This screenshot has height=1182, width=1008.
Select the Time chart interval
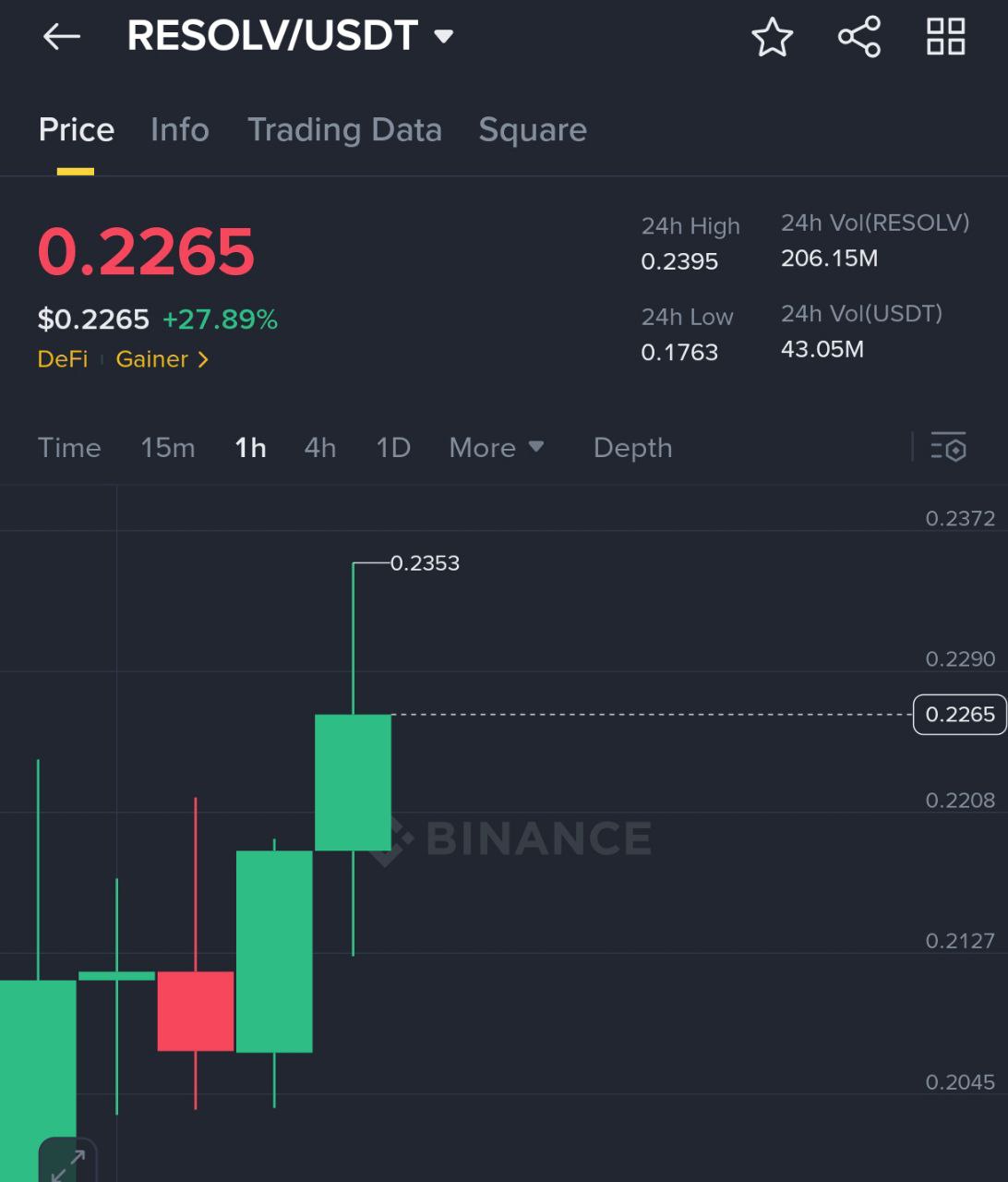69,448
